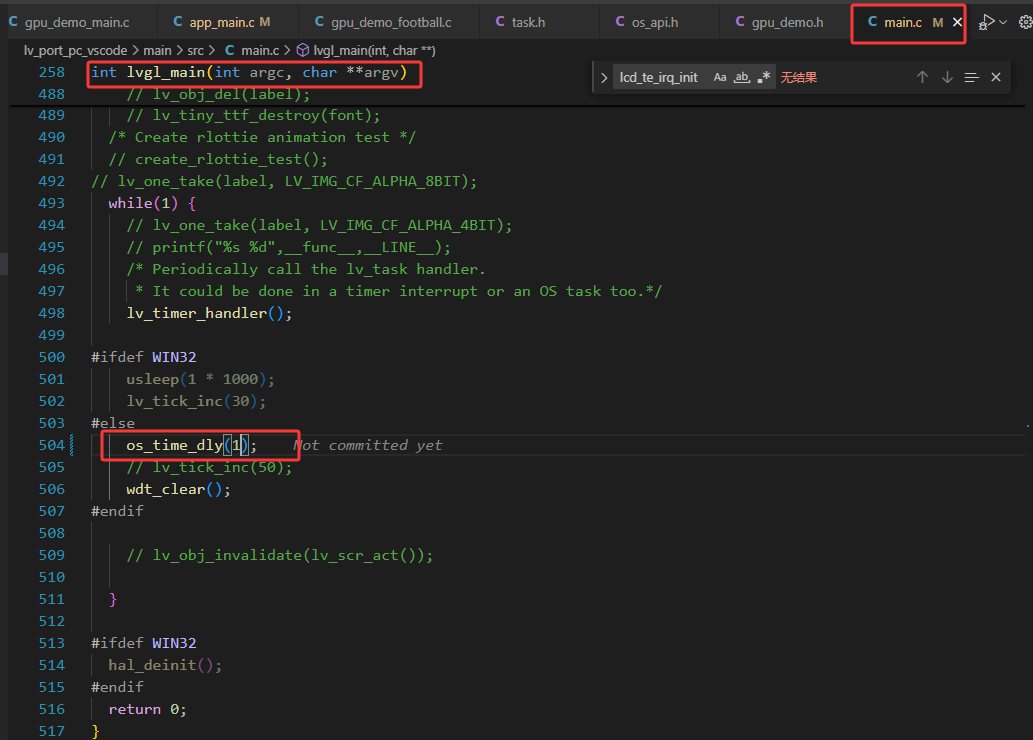This screenshot has width=1033, height=740.
Task: Jump to the next find match
Action: 947,78
